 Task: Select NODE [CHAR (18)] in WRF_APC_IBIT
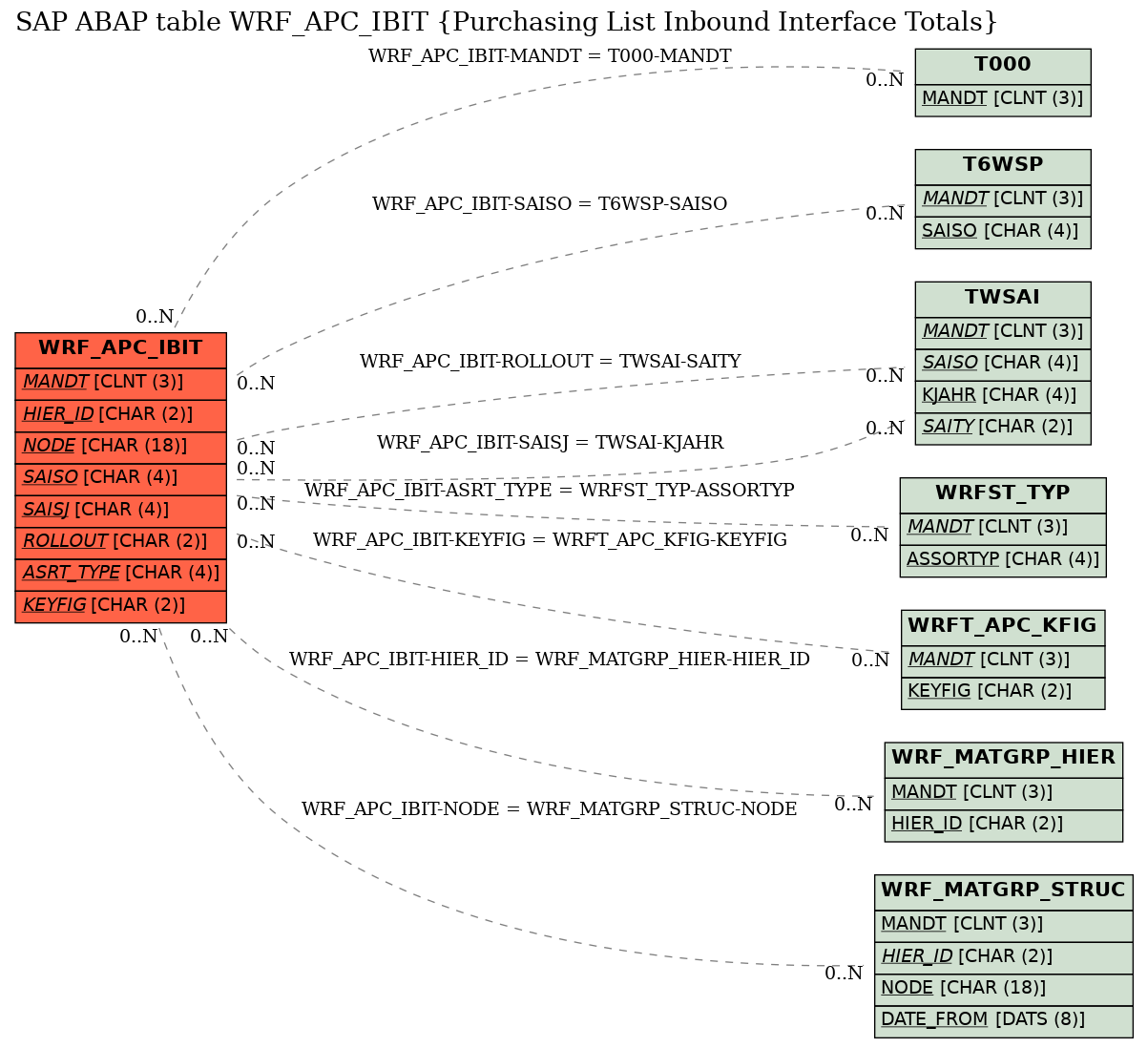coord(121,446)
